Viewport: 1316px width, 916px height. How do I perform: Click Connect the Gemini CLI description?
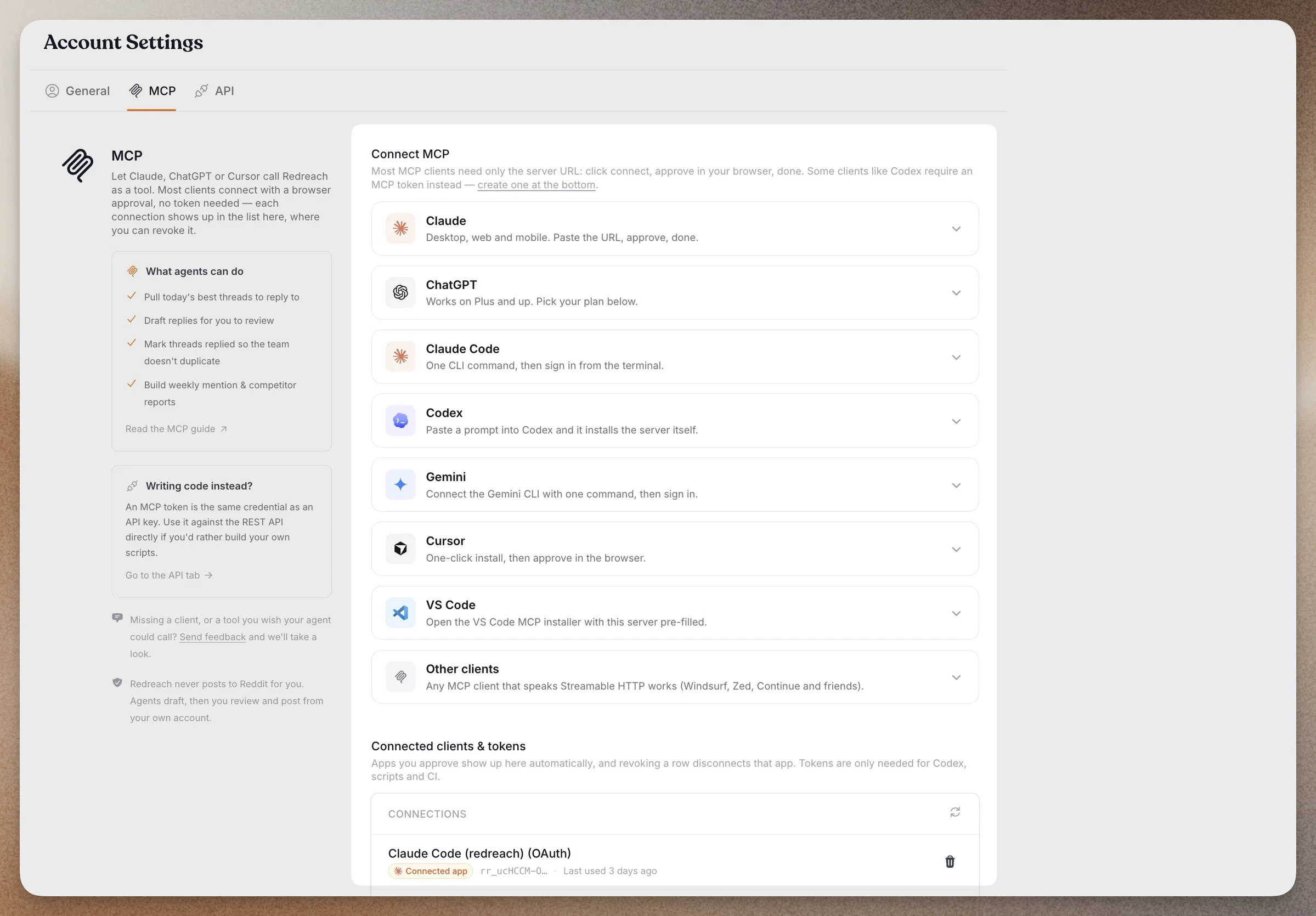tap(562, 494)
